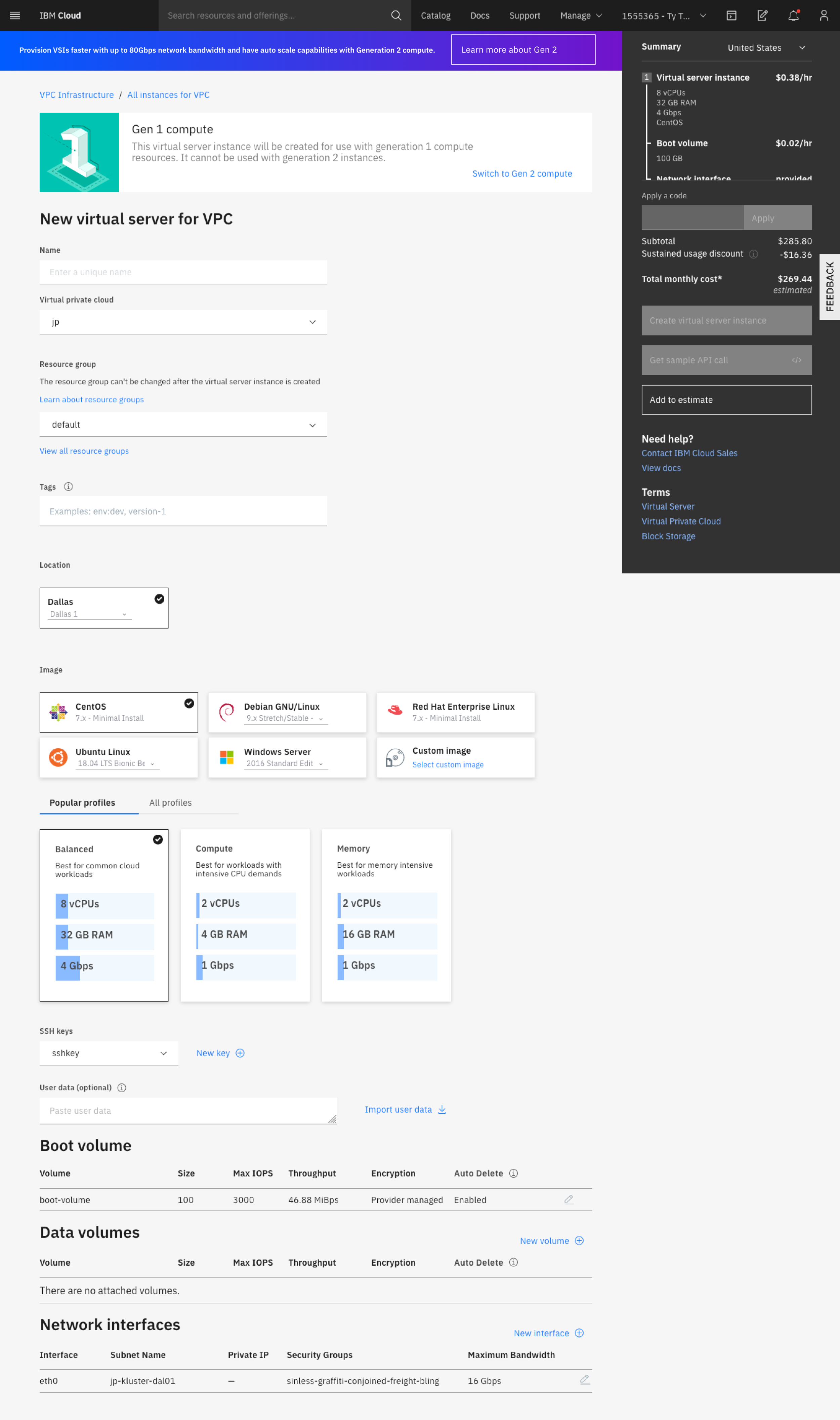Click the New key plus icon
The height and width of the screenshot is (1420, 840).
pos(240,1053)
